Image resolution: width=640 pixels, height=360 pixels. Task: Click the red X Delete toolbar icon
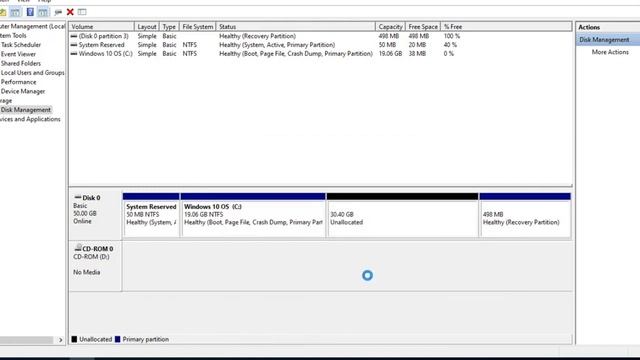coord(70,12)
